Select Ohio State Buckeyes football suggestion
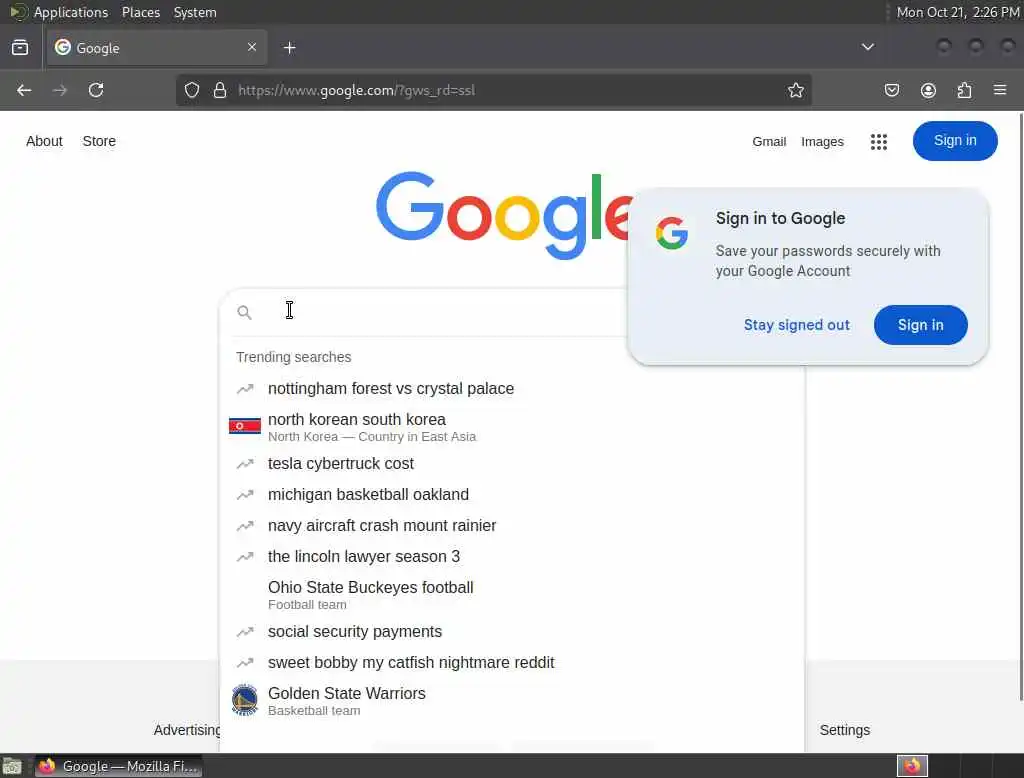This screenshot has height=778, width=1024. [511, 594]
